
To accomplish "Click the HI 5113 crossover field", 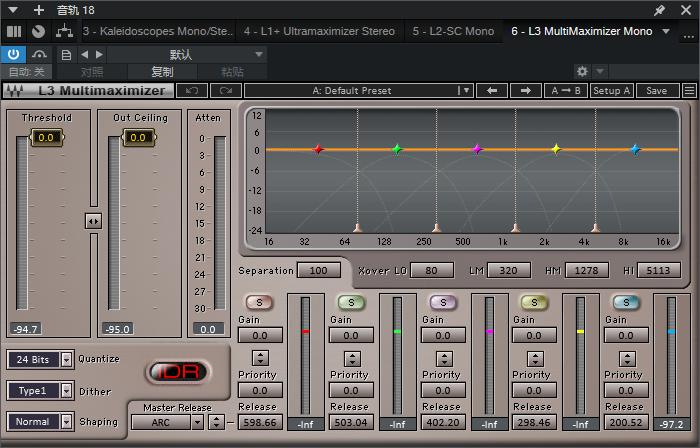I will 658,270.
